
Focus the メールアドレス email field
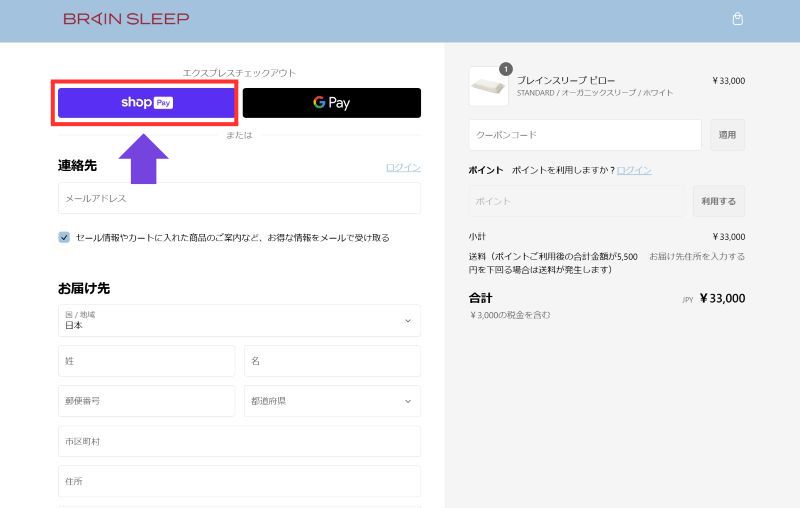(x=239, y=198)
